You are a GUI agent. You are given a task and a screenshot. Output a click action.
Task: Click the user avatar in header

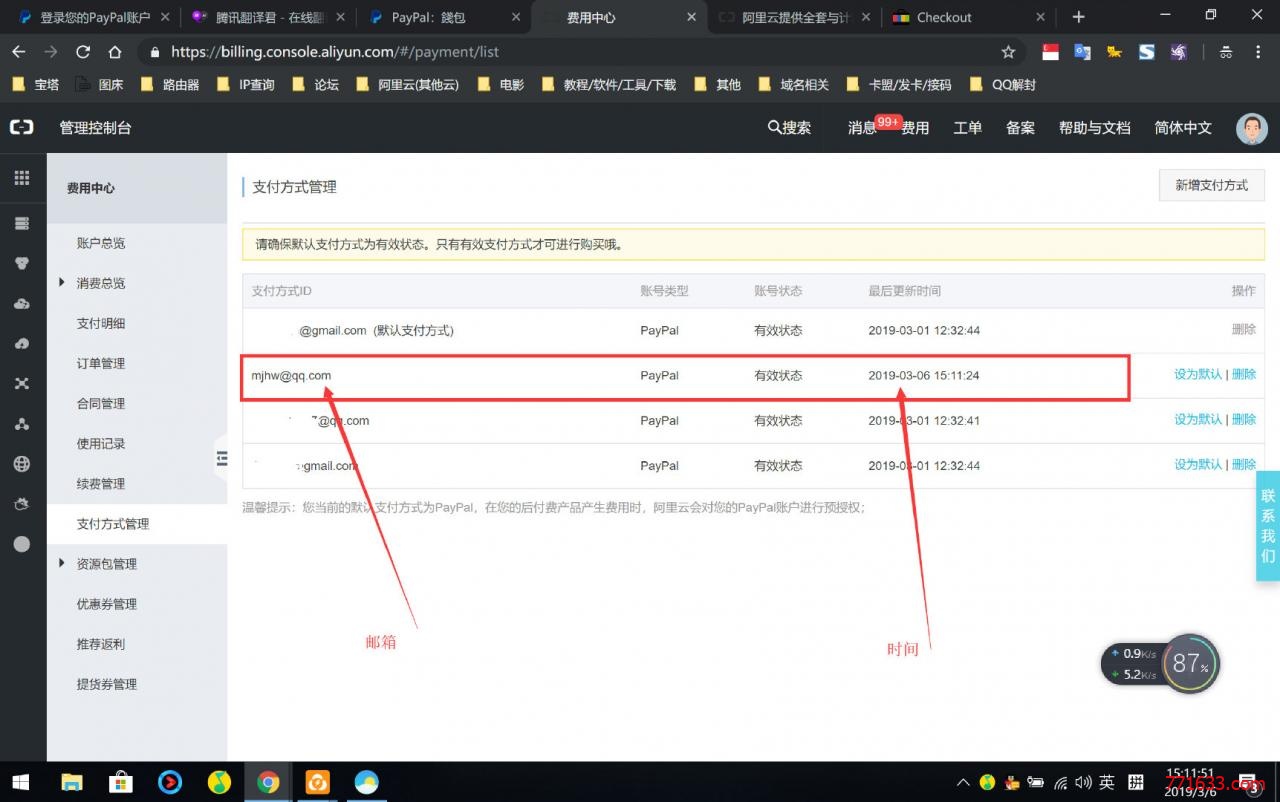coord(1251,128)
